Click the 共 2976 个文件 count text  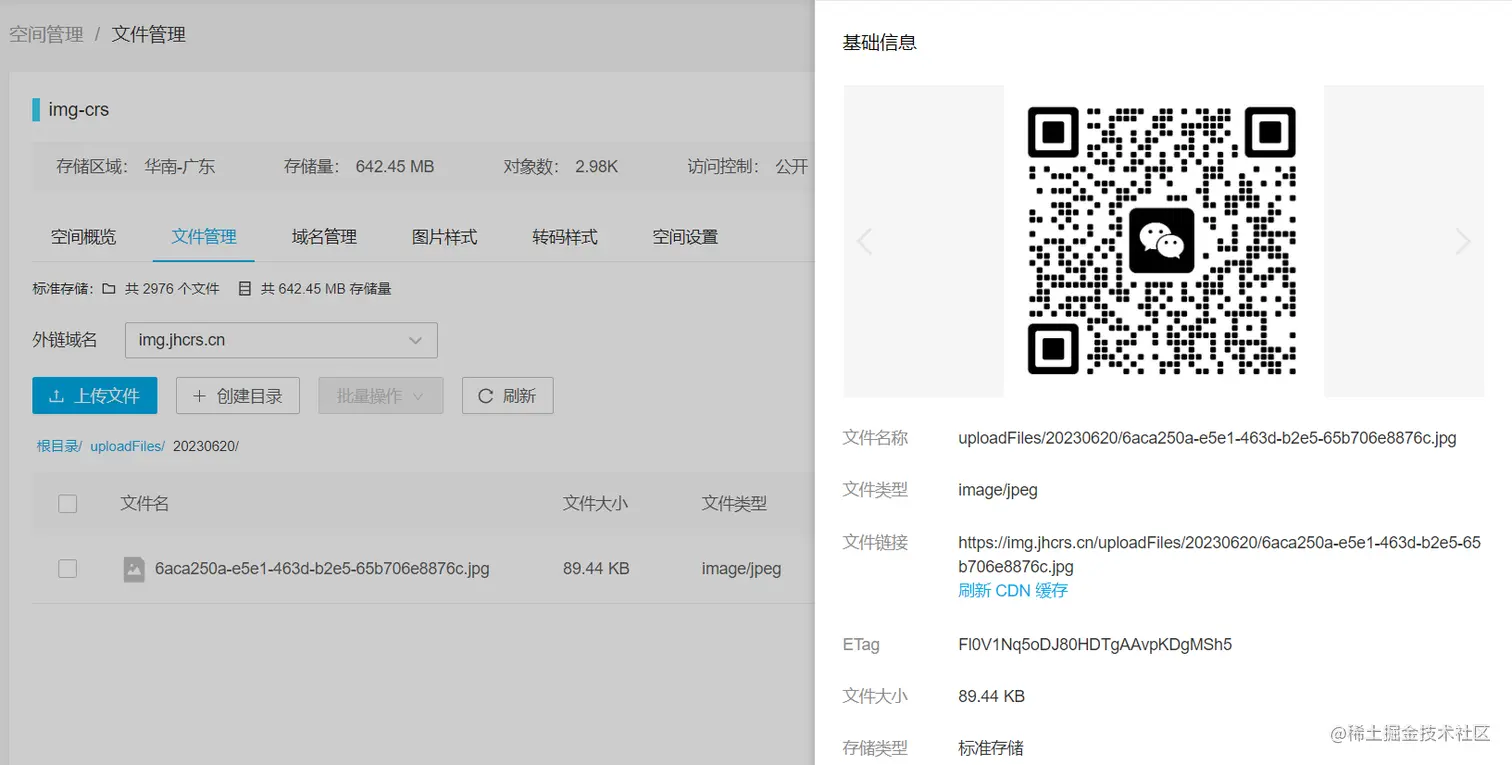tap(172, 289)
